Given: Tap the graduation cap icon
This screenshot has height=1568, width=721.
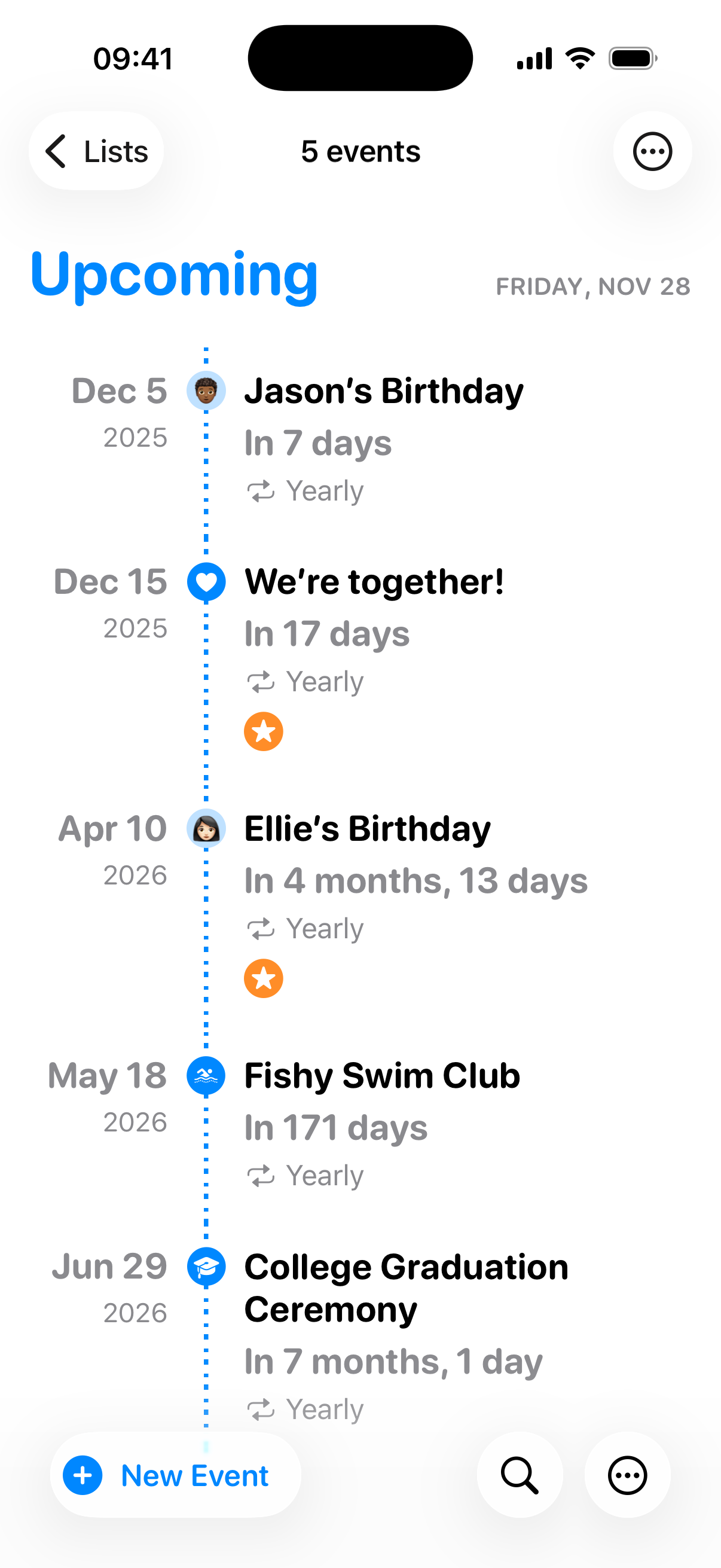Looking at the screenshot, I should [x=206, y=1267].
